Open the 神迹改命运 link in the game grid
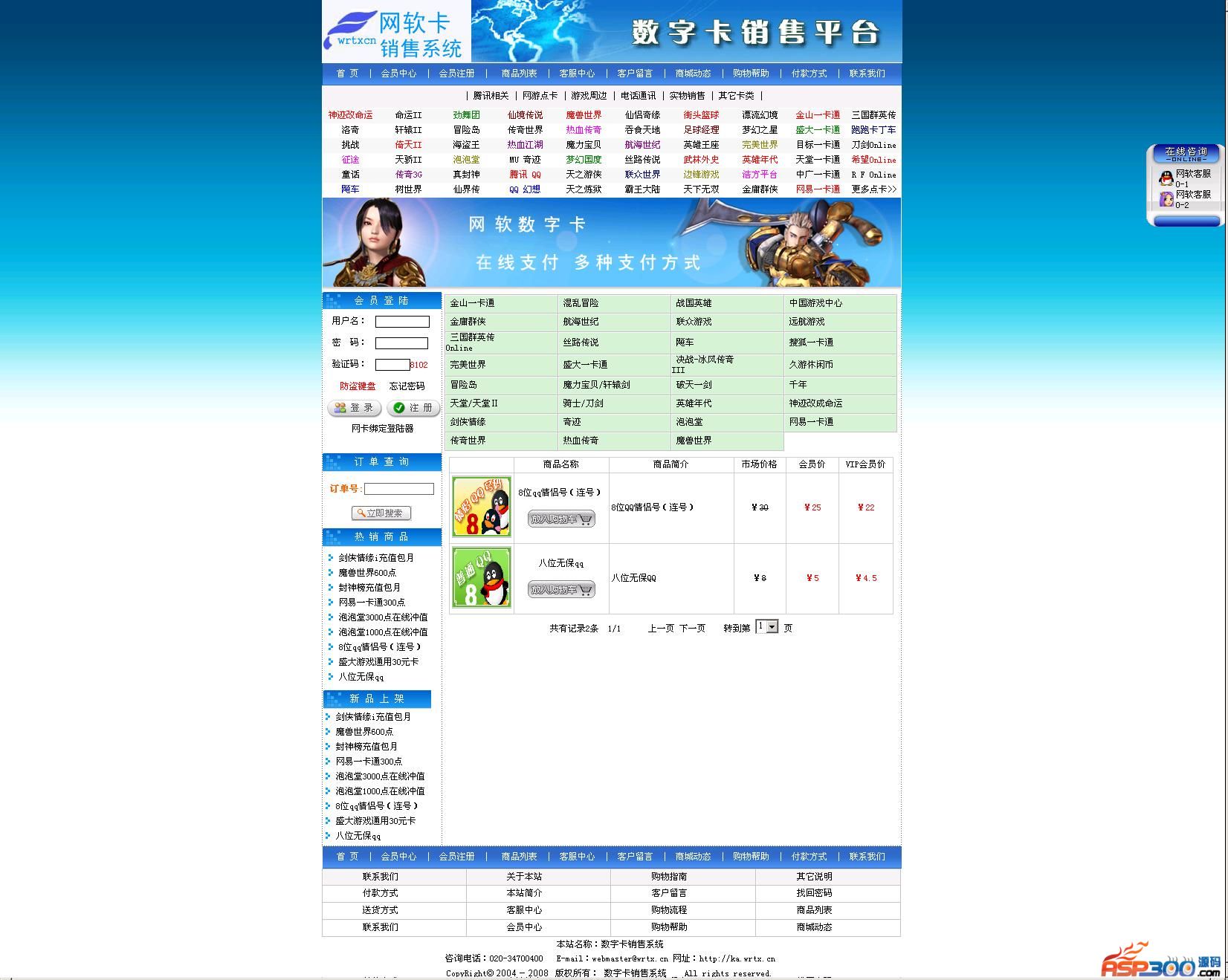1228x980 pixels. [350, 115]
